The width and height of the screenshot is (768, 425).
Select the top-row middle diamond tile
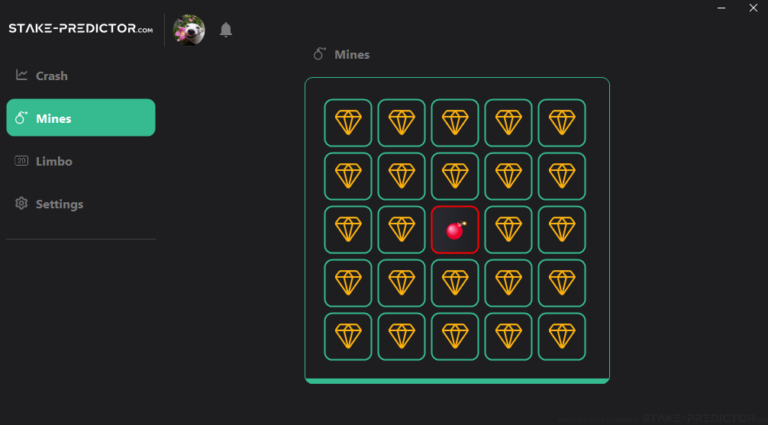455,123
